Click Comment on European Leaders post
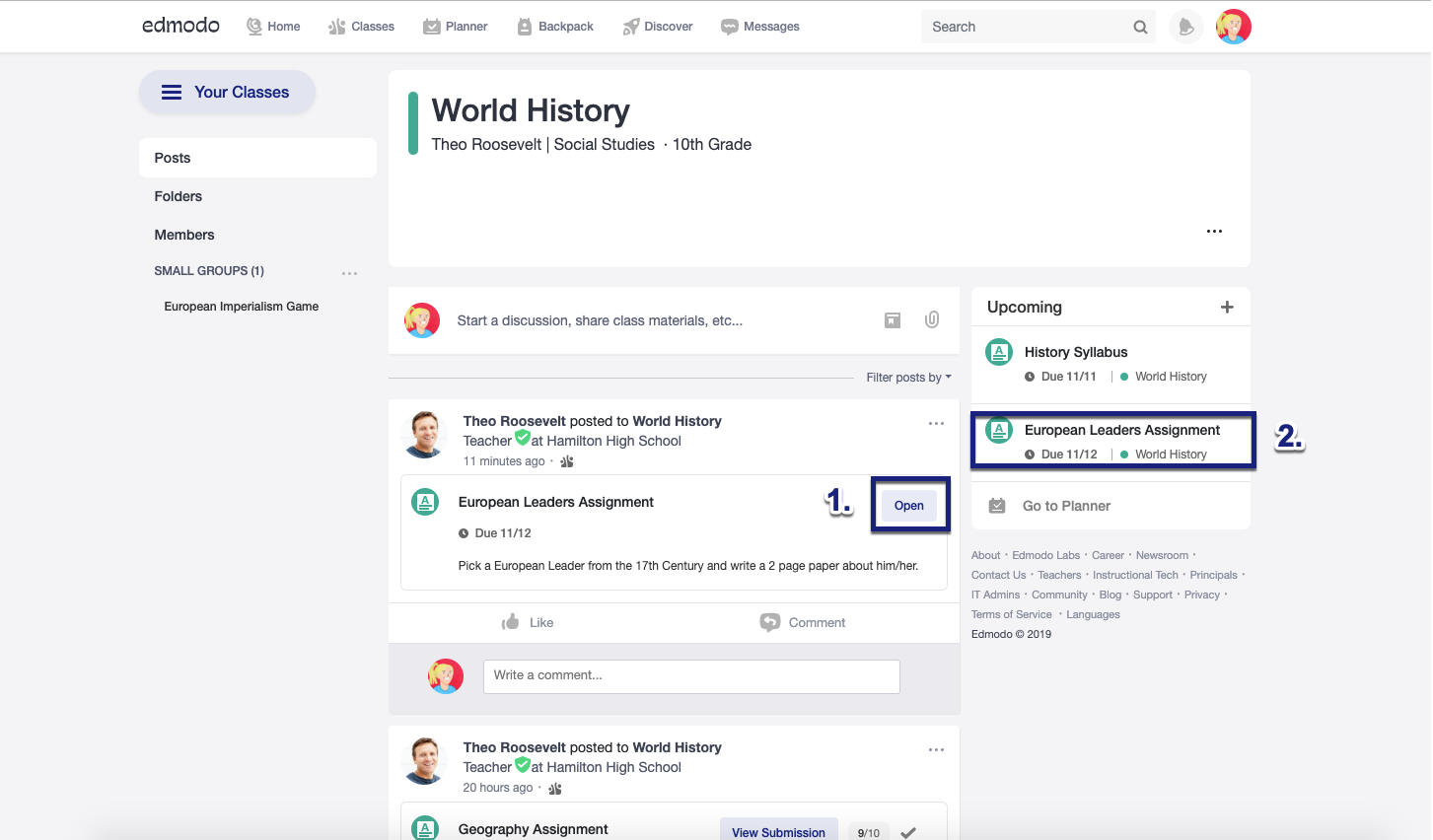1433x840 pixels. [803, 622]
